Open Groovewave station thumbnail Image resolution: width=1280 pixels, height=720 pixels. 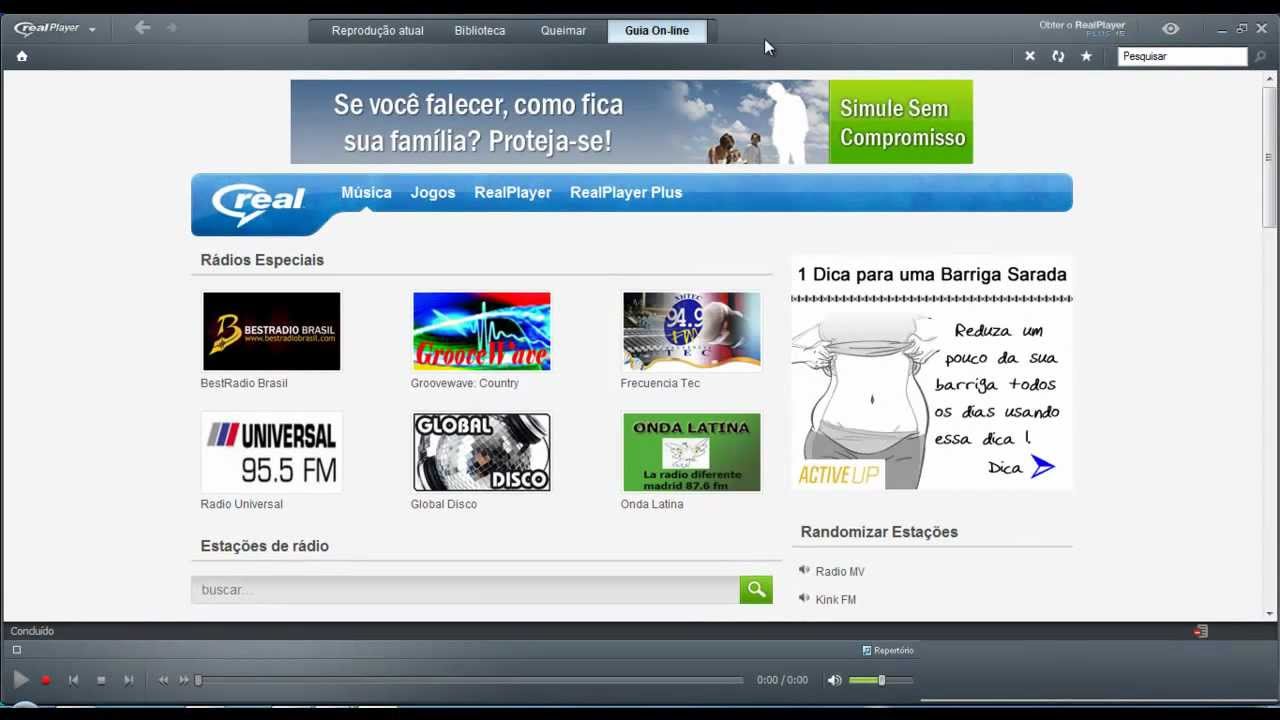pyautogui.click(x=482, y=331)
